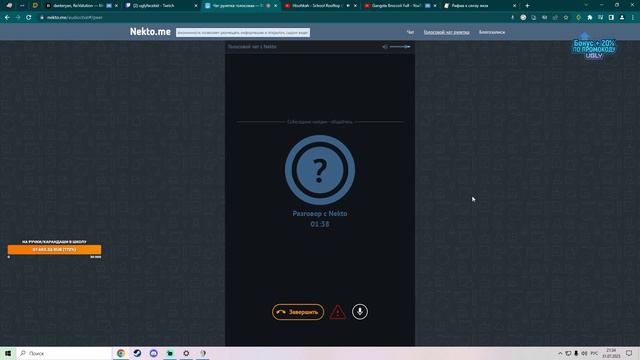Open the tab search chevron in title bar
The image size is (640, 360).
click(586, 5)
